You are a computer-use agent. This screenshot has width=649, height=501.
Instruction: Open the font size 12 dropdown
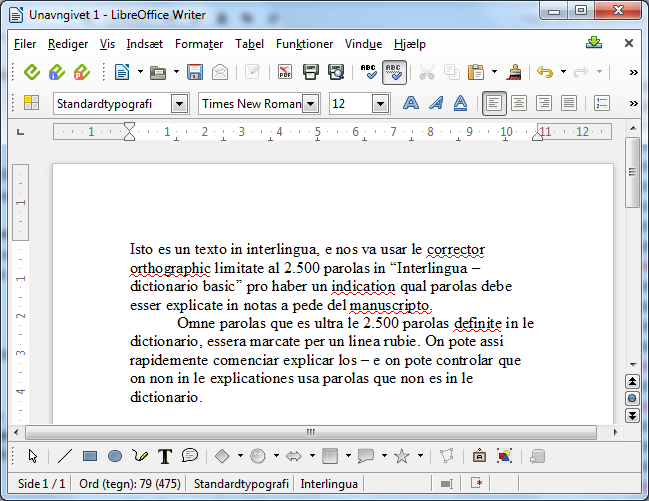pos(380,104)
